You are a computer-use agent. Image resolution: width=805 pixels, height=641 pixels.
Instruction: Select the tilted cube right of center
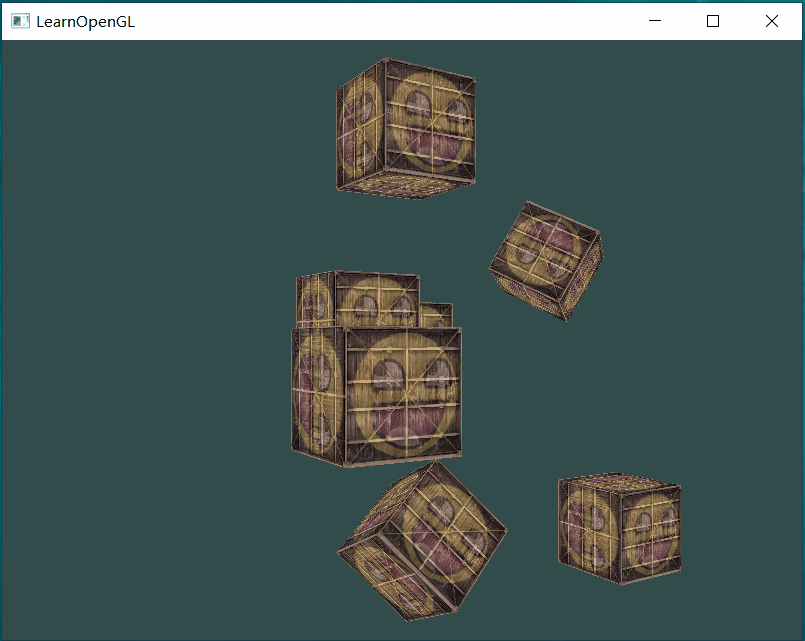click(x=545, y=260)
